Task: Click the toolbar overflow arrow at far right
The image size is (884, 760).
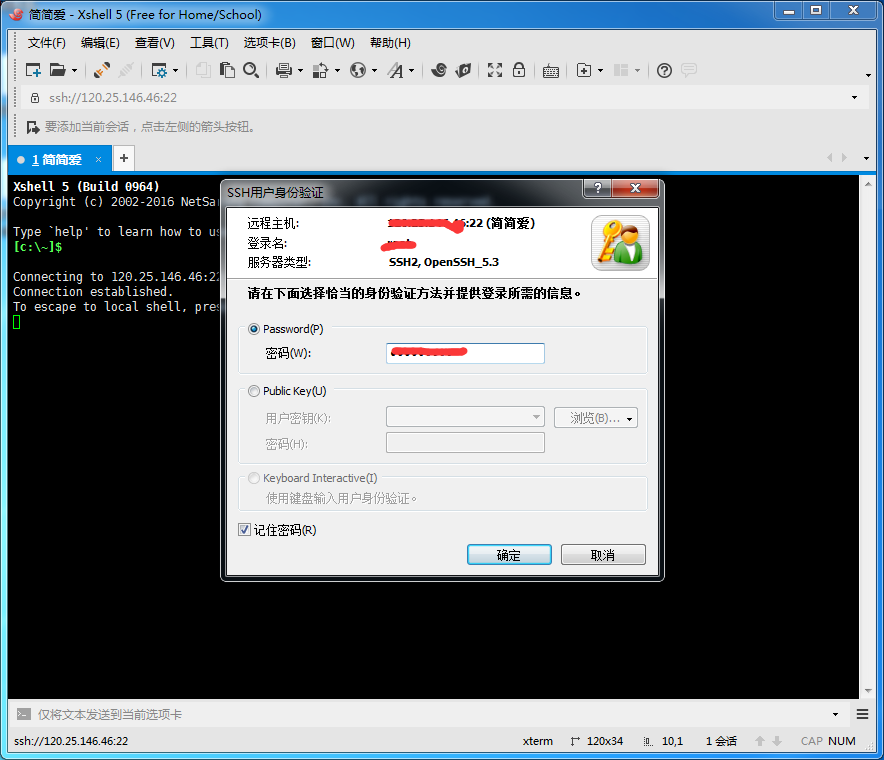Action: (x=868, y=75)
